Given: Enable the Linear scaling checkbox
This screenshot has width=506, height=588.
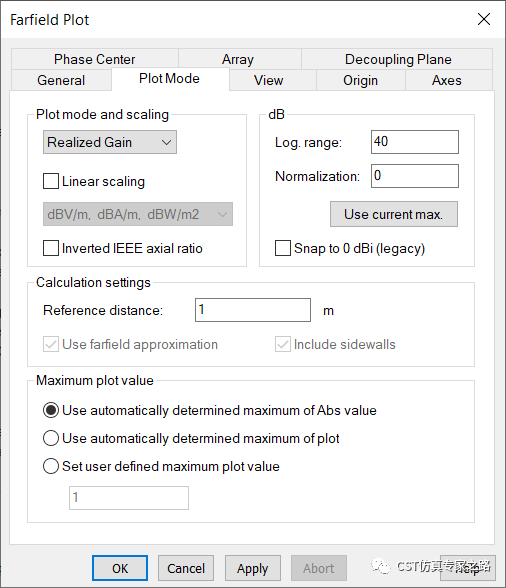Looking at the screenshot, I should 51,181.
